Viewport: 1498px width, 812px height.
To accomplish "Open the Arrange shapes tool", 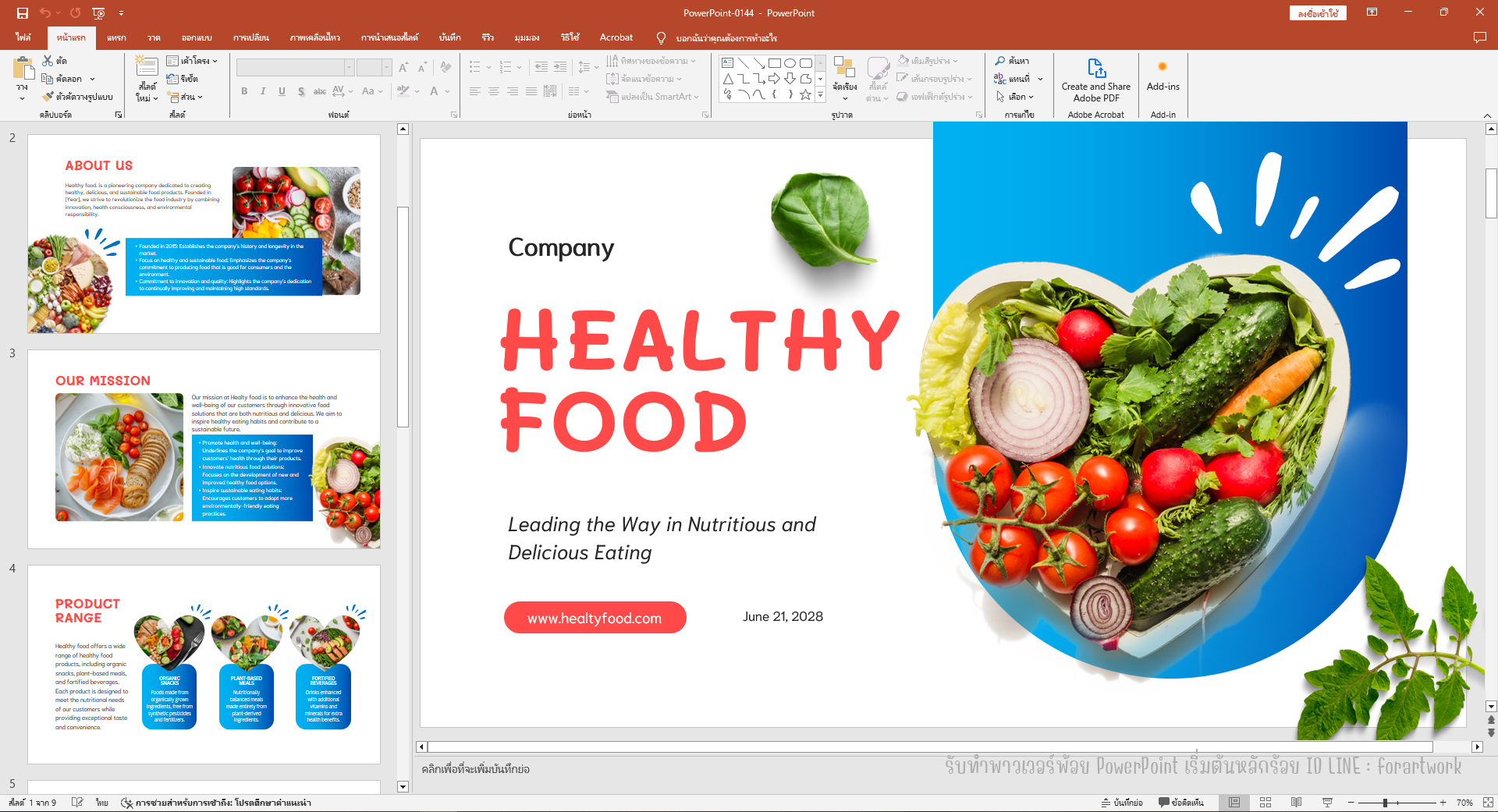I will click(x=844, y=78).
